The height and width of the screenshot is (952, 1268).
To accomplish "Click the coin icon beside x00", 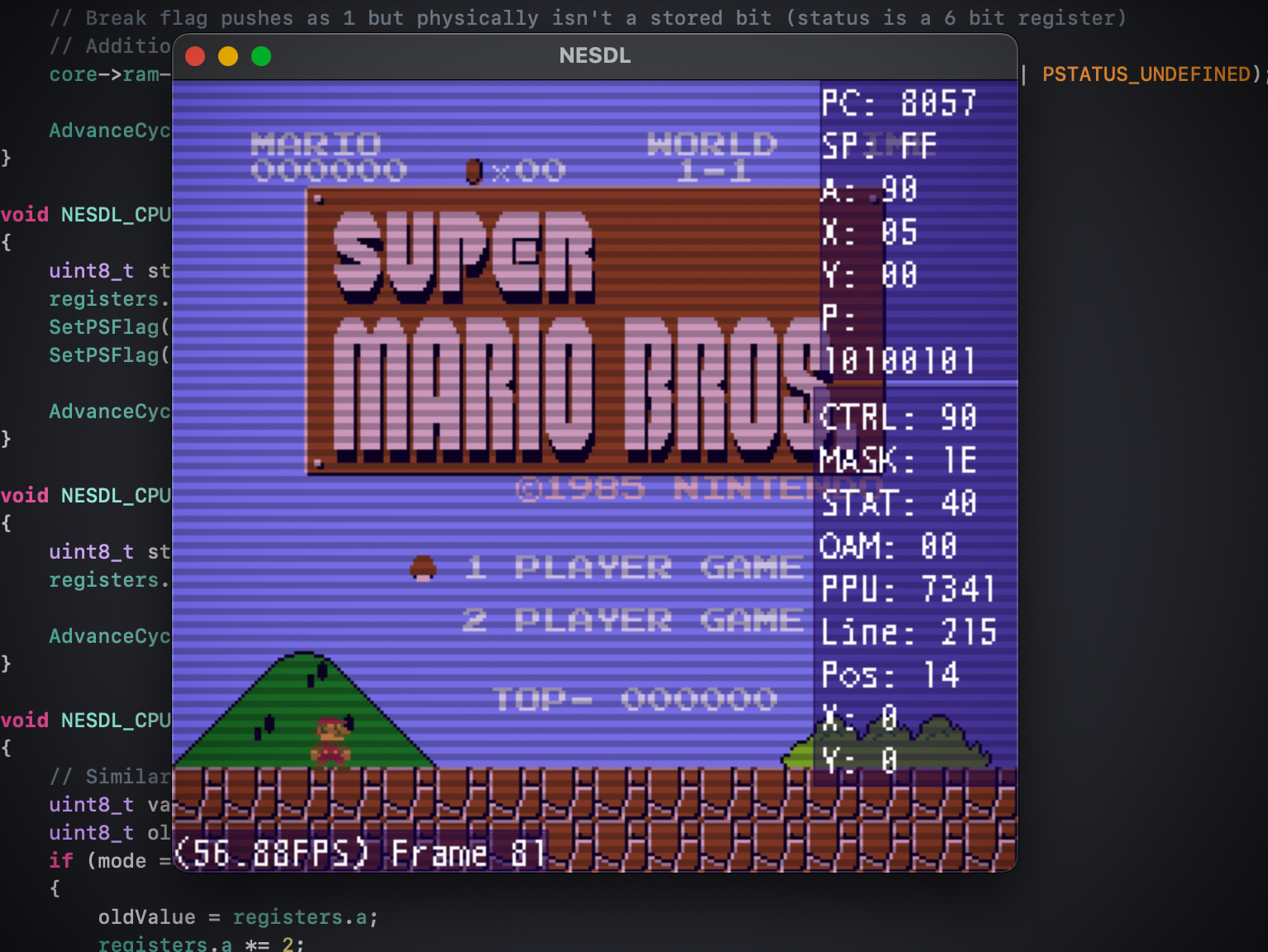I will pos(474,171).
